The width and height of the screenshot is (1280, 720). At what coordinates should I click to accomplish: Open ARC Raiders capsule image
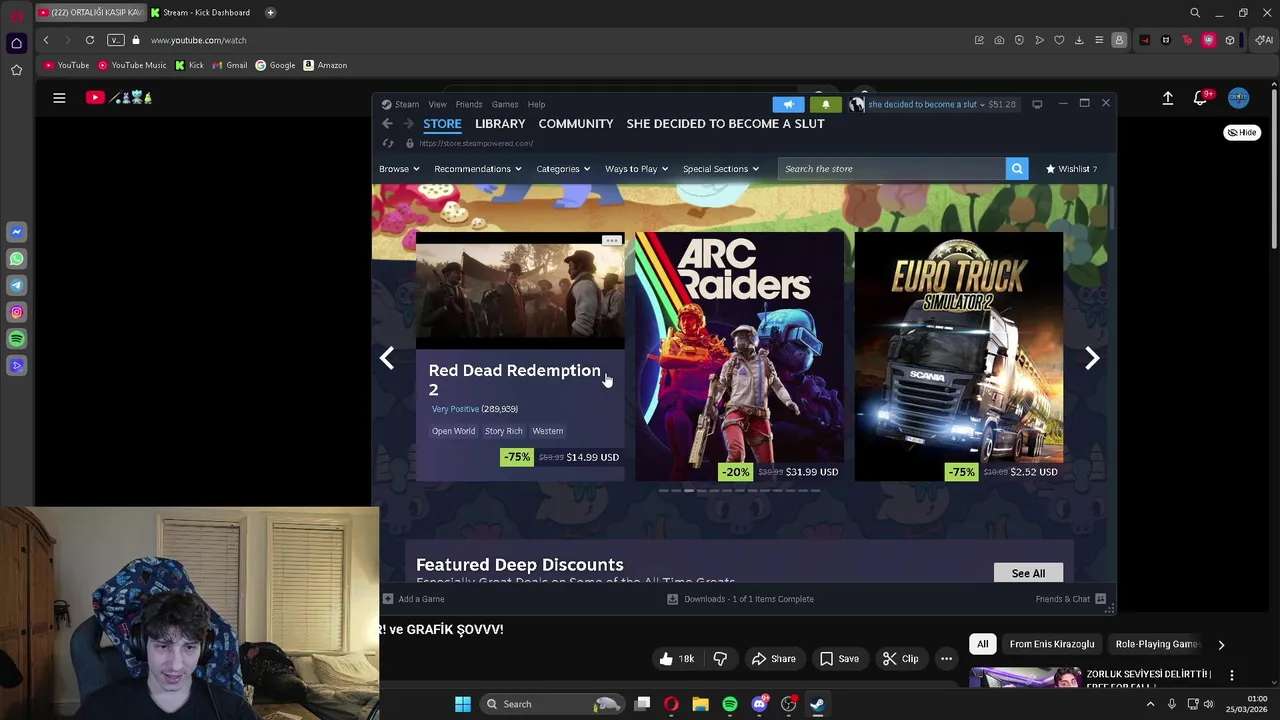pos(739,356)
